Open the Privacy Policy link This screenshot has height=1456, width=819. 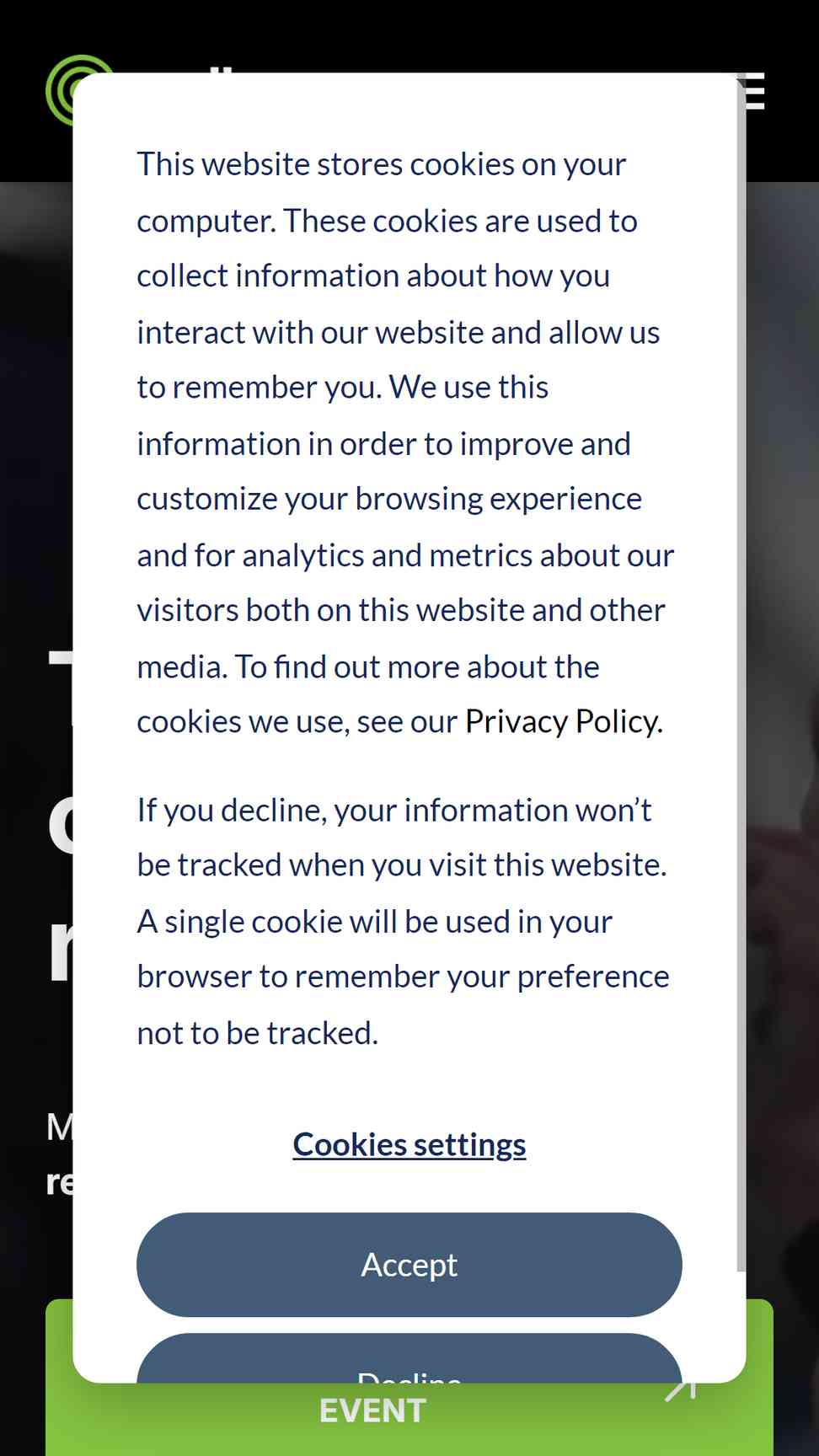pos(564,721)
